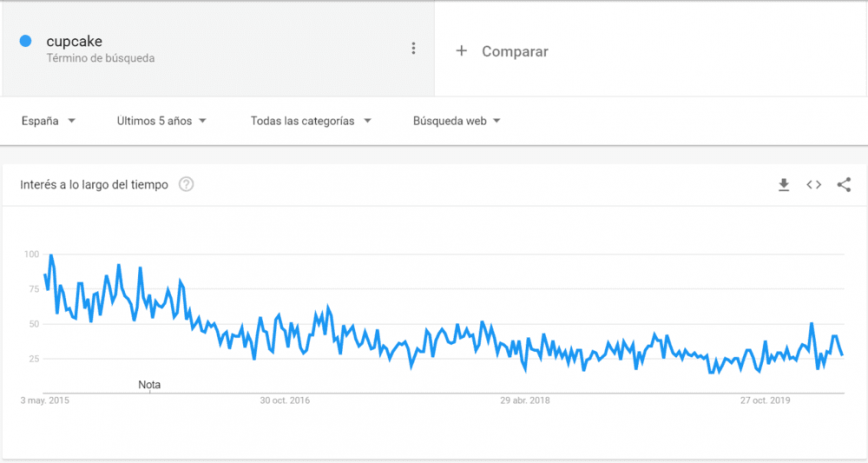Screen dimensions: 868x463
Task: Click the chart's highest peak near 100
Action: 51,256
